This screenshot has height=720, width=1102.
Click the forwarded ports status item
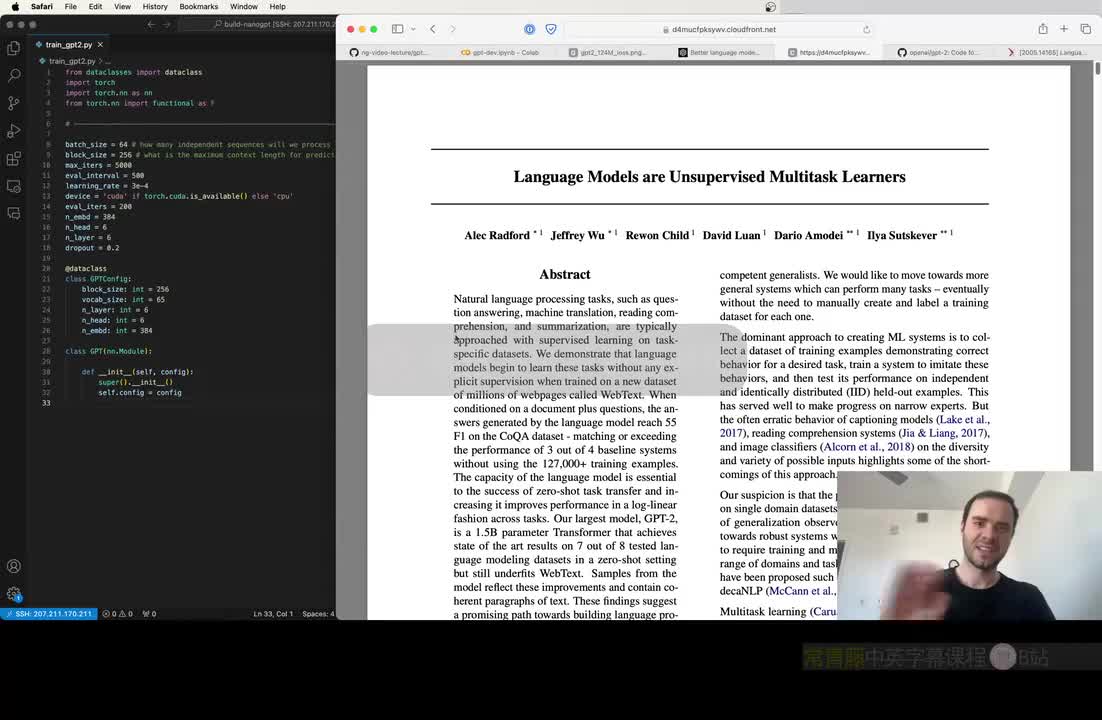[x=149, y=614]
